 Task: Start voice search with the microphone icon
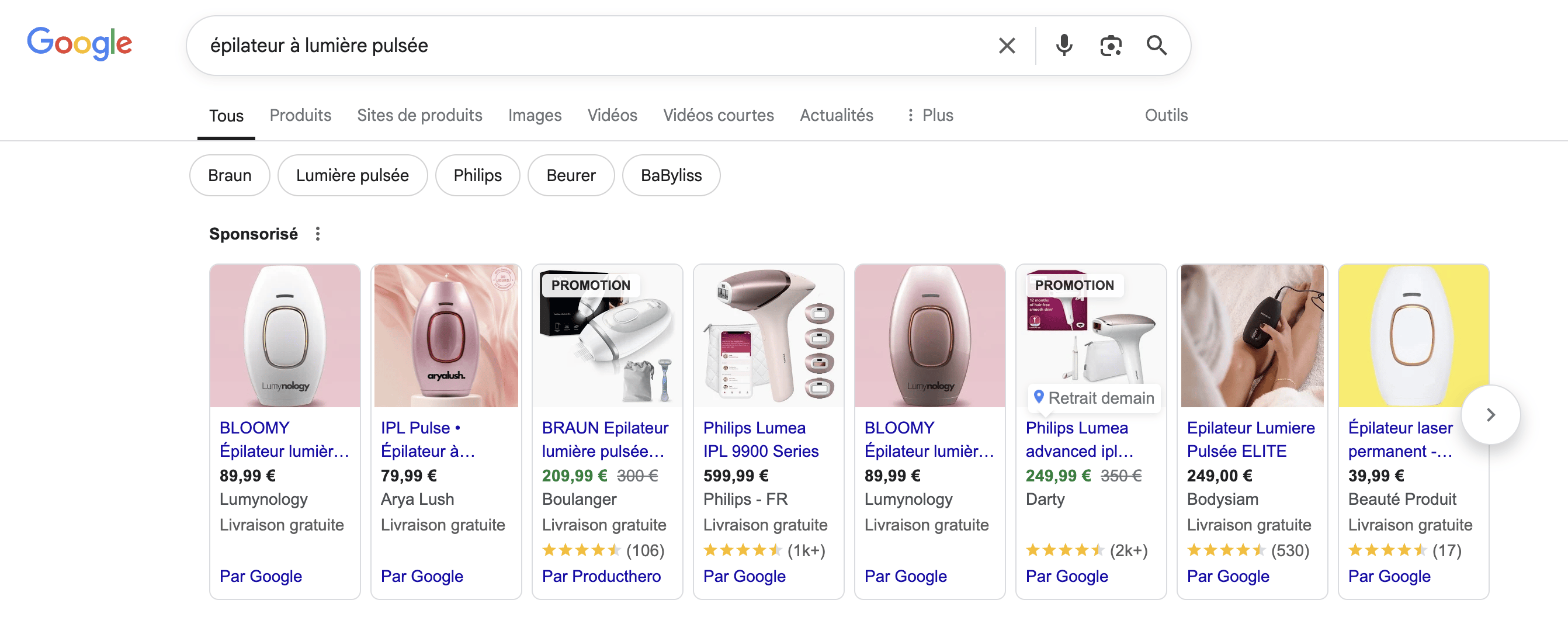pyautogui.click(x=1064, y=46)
